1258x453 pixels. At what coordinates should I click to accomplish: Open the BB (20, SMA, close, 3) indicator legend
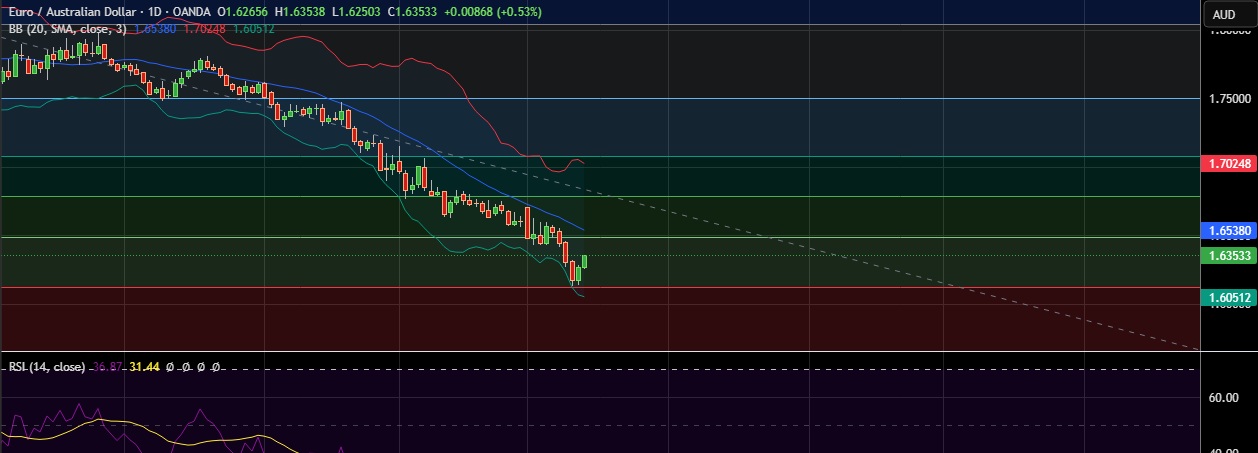click(x=68, y=29)
